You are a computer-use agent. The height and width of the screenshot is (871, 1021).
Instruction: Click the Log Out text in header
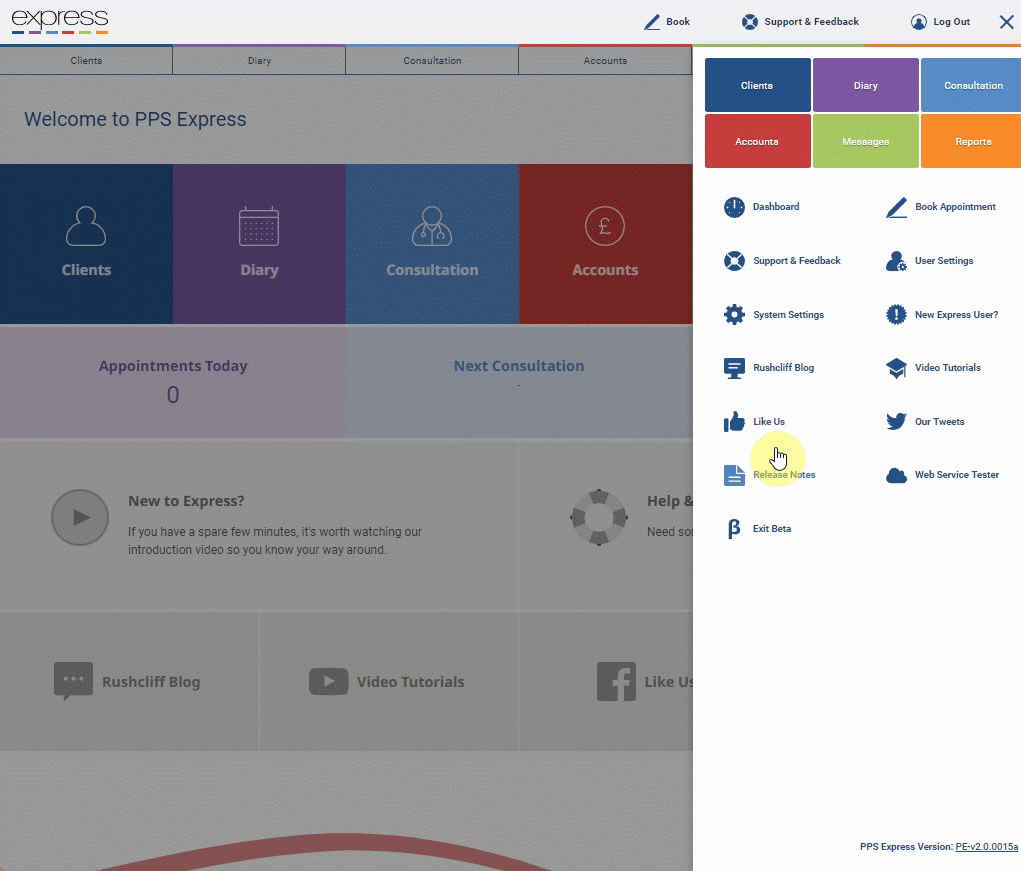pyautogui.click(x=951, y=22)
